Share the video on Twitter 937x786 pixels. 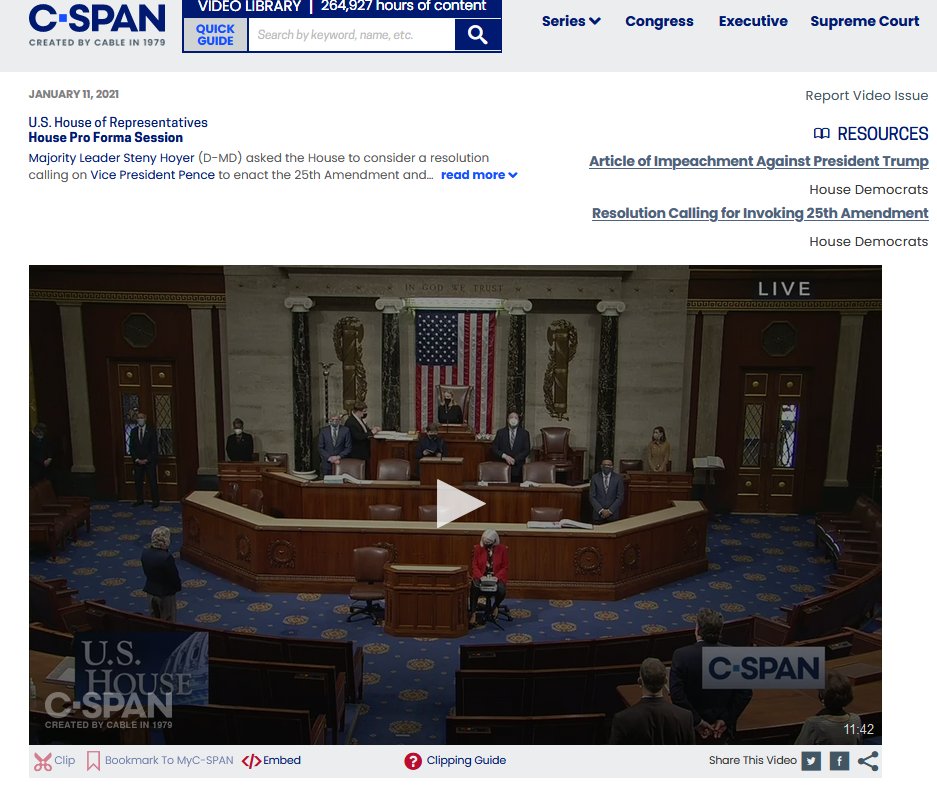click(x=811, y=761)
